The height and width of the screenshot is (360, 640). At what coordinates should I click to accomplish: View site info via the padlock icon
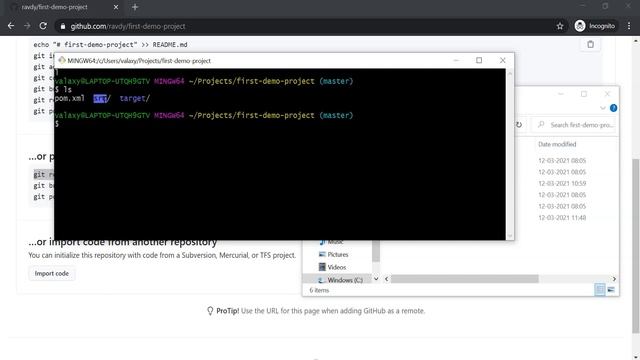click(62, 26)
